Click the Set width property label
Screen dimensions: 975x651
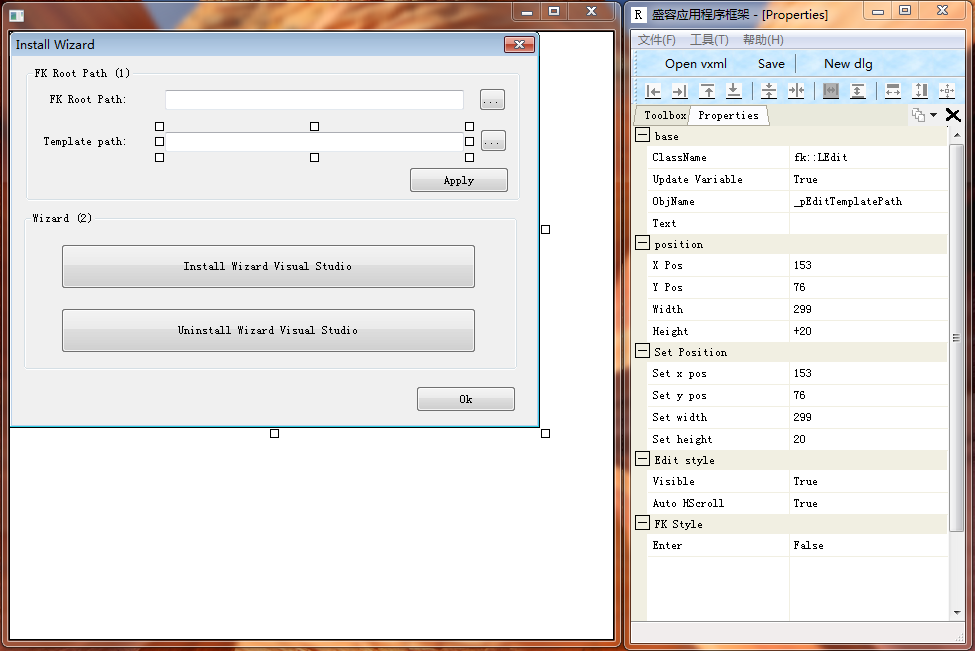[679, 417]
